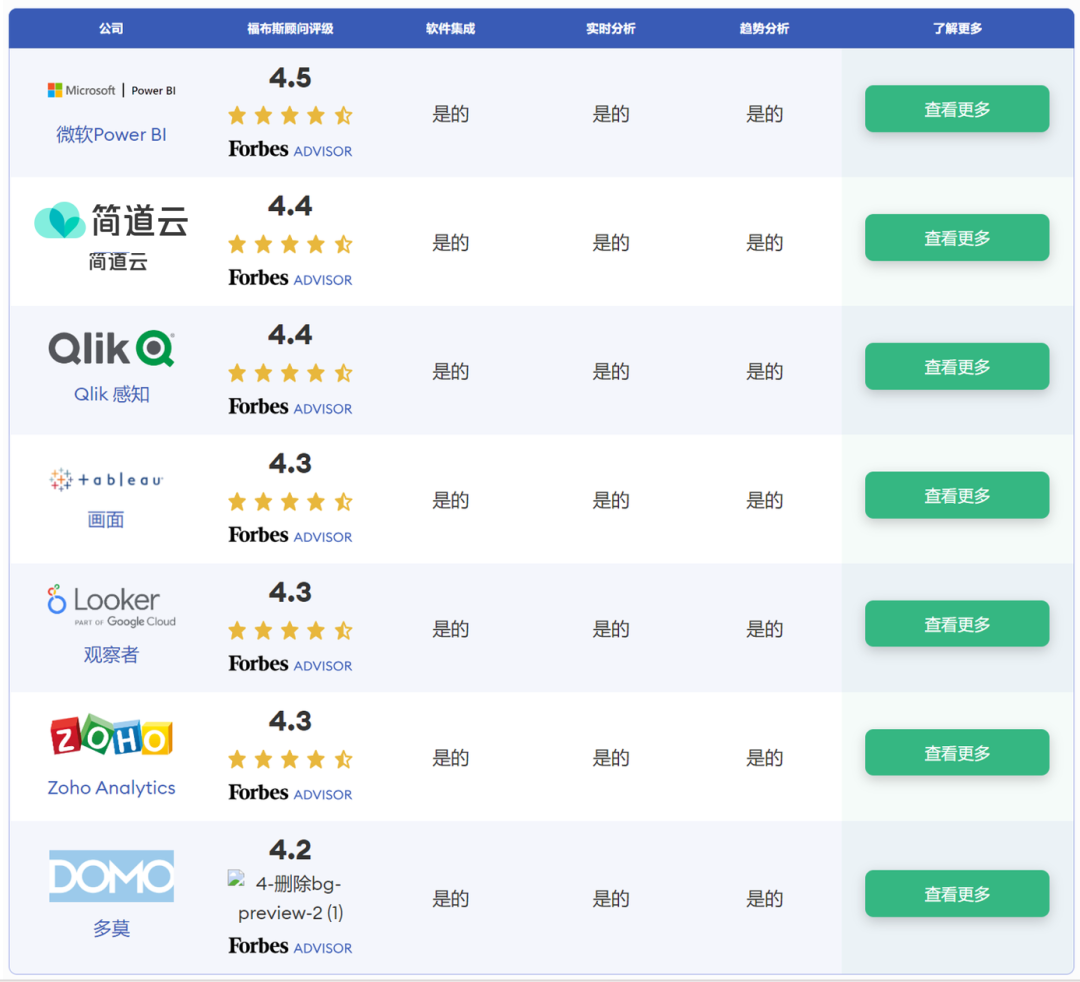Click the Tableau logo
Image resolution: width=1080 pixels, height=982 pixels.
(x=106, y=479)
